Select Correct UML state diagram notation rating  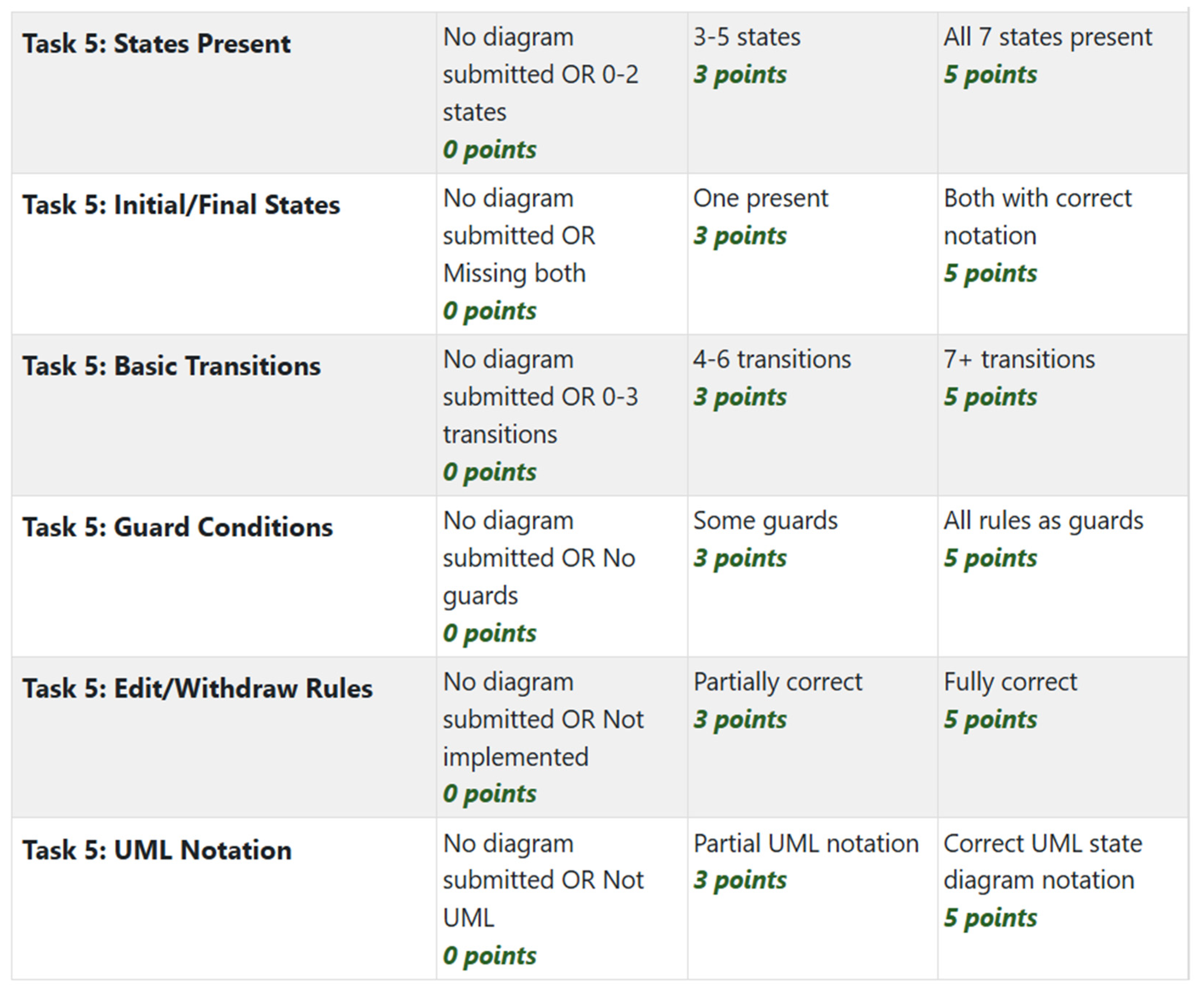point(1063,899)
